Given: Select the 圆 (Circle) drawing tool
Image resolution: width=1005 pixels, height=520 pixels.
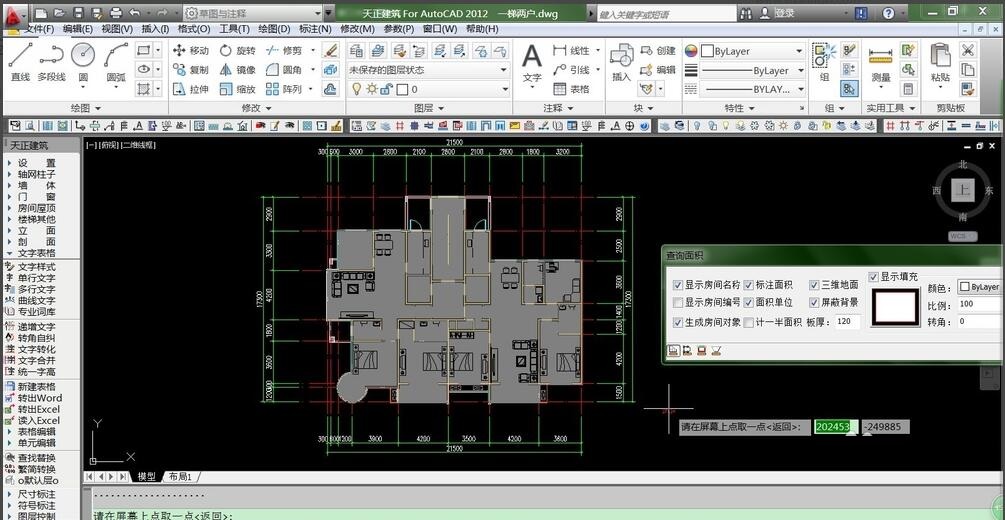Looking at the screenshot, I should click(x=83, y=61).
